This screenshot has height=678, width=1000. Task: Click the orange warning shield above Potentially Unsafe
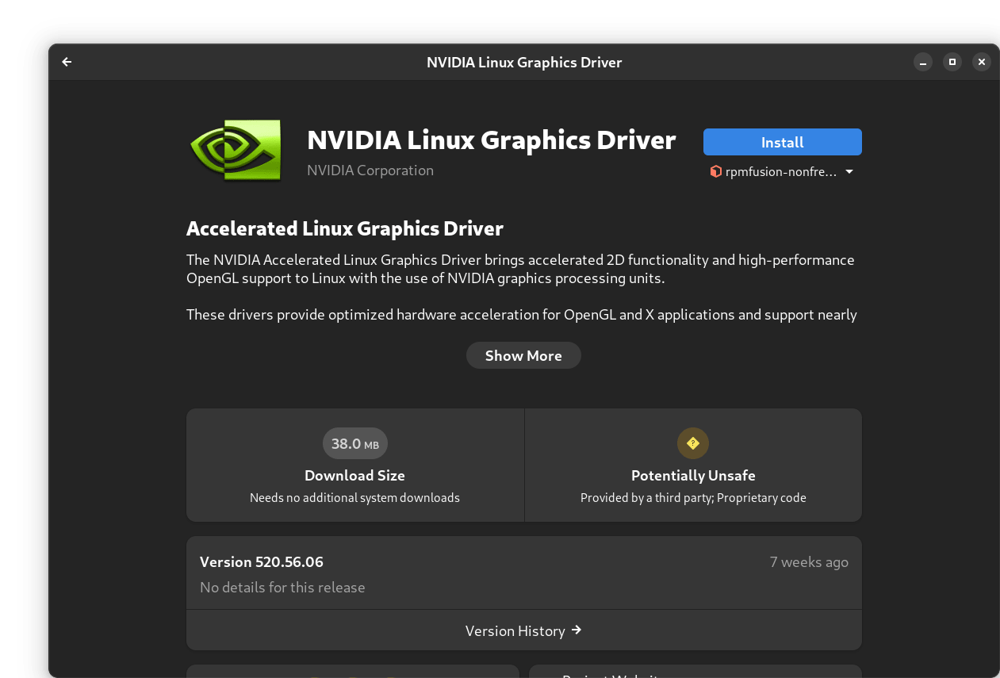[x=693, y=443]
